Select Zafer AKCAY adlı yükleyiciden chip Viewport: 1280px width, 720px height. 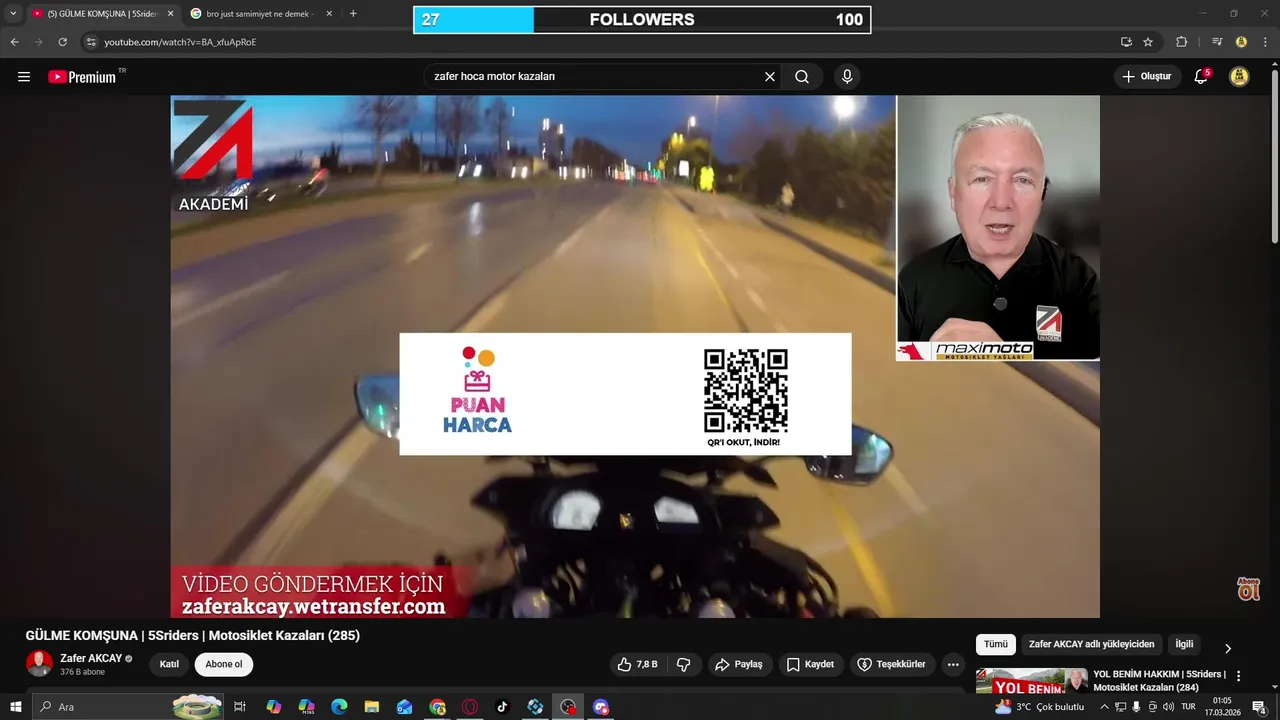tap(1092, 645)
